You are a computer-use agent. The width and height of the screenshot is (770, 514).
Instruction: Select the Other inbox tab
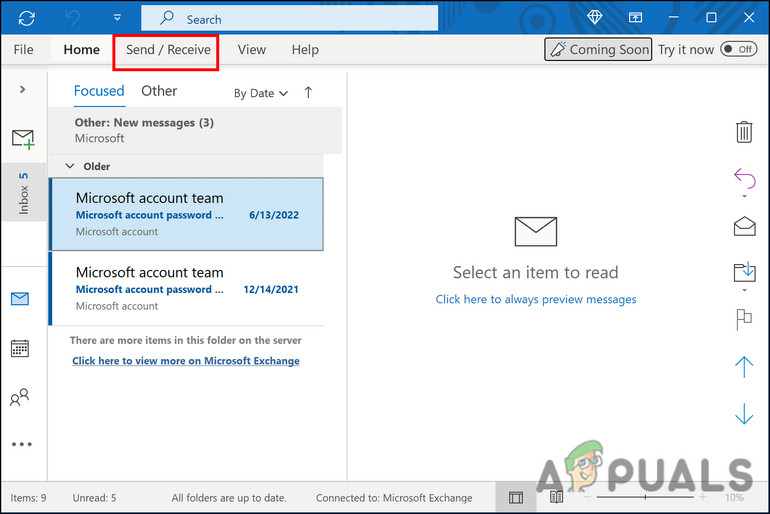159,91
